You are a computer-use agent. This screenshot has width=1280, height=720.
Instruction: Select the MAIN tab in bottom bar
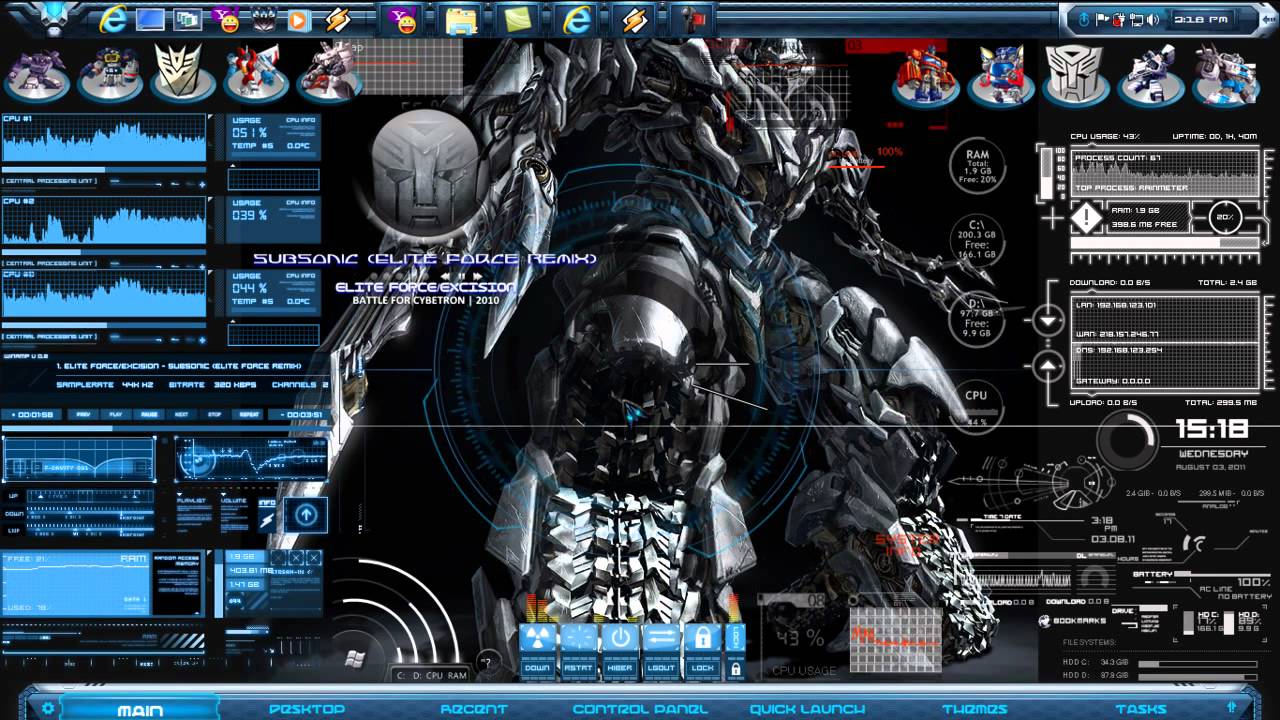tap(140, 710)
